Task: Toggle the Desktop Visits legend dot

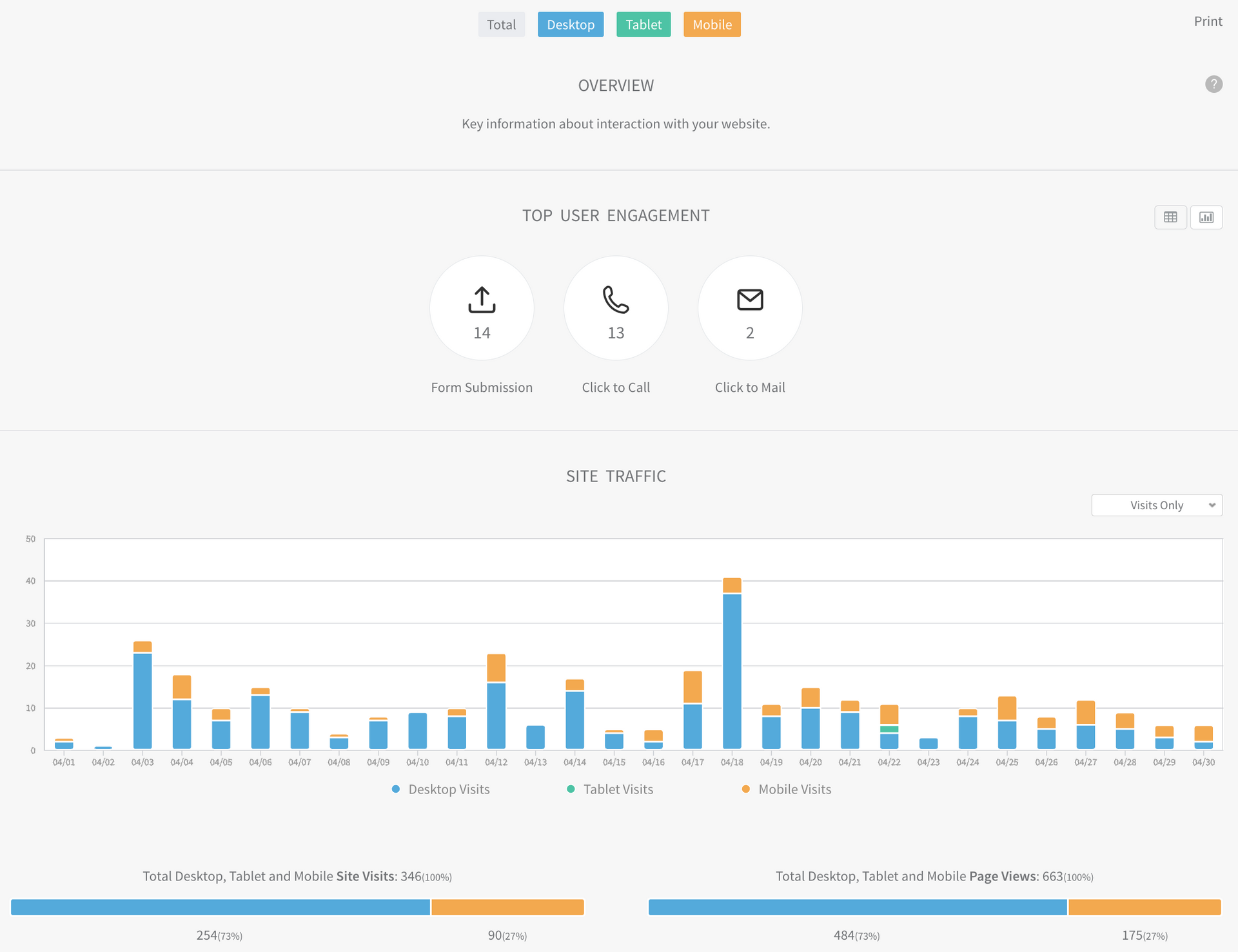Action: click(x=396, y=789)
